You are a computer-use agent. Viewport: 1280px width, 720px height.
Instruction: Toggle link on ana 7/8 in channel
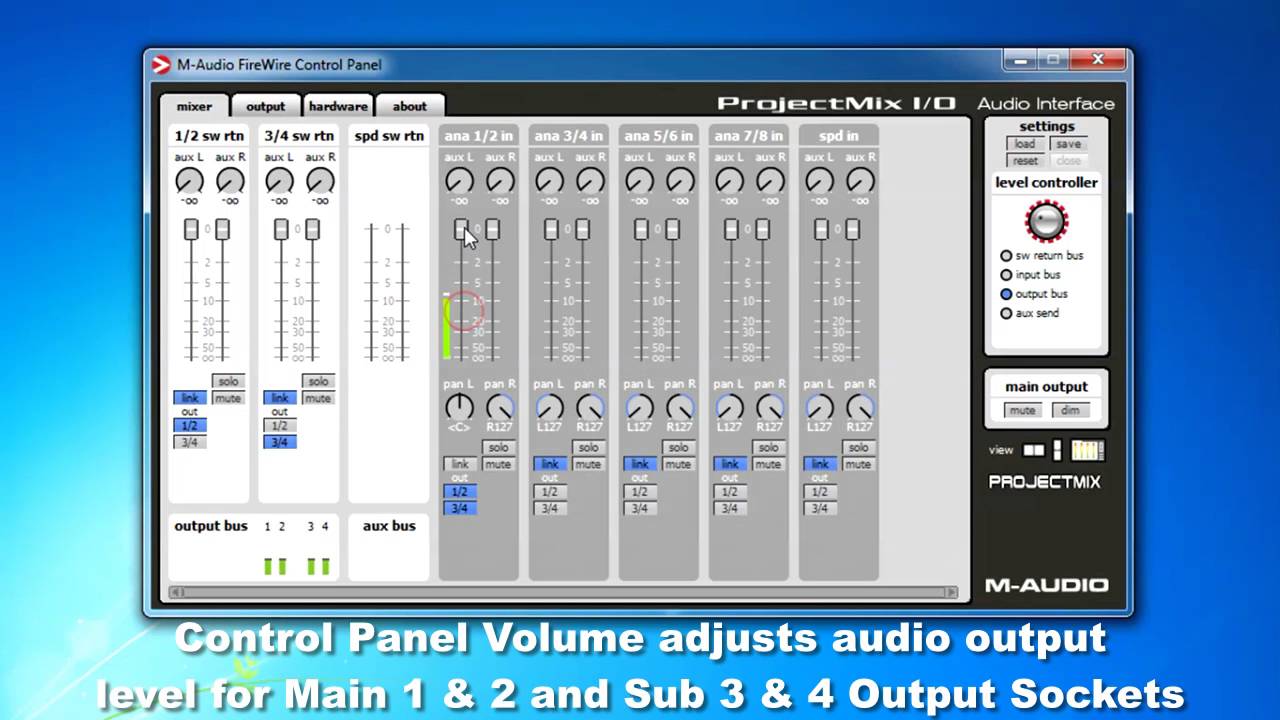[729, 464]
